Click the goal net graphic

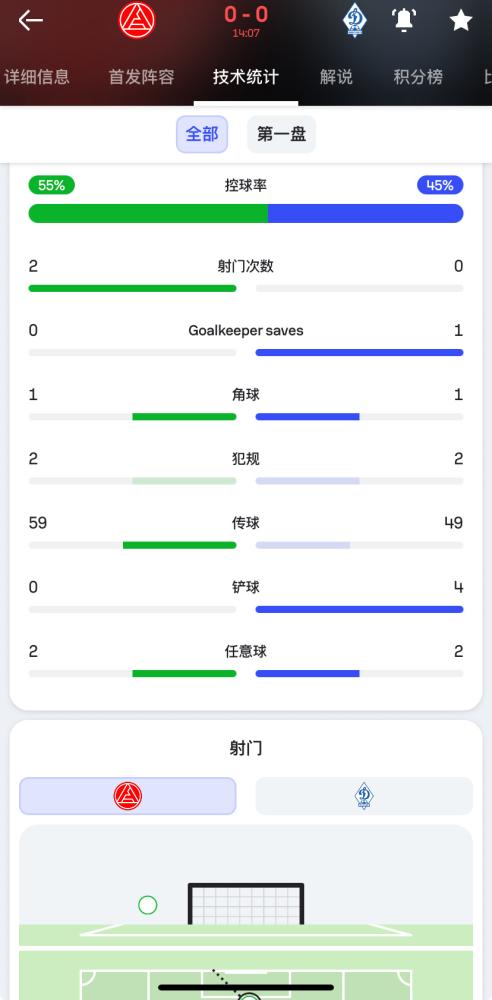pyautogui.click(x=246, y=904)
